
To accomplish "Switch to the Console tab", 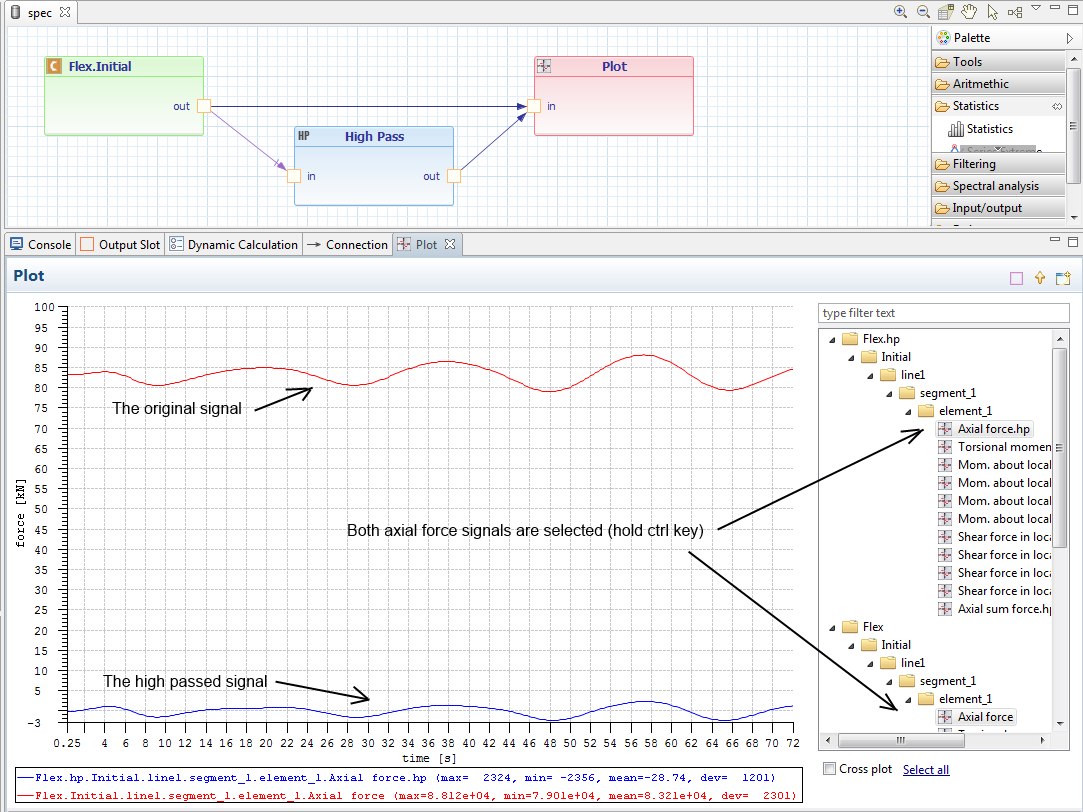I will tap(40, 244).
